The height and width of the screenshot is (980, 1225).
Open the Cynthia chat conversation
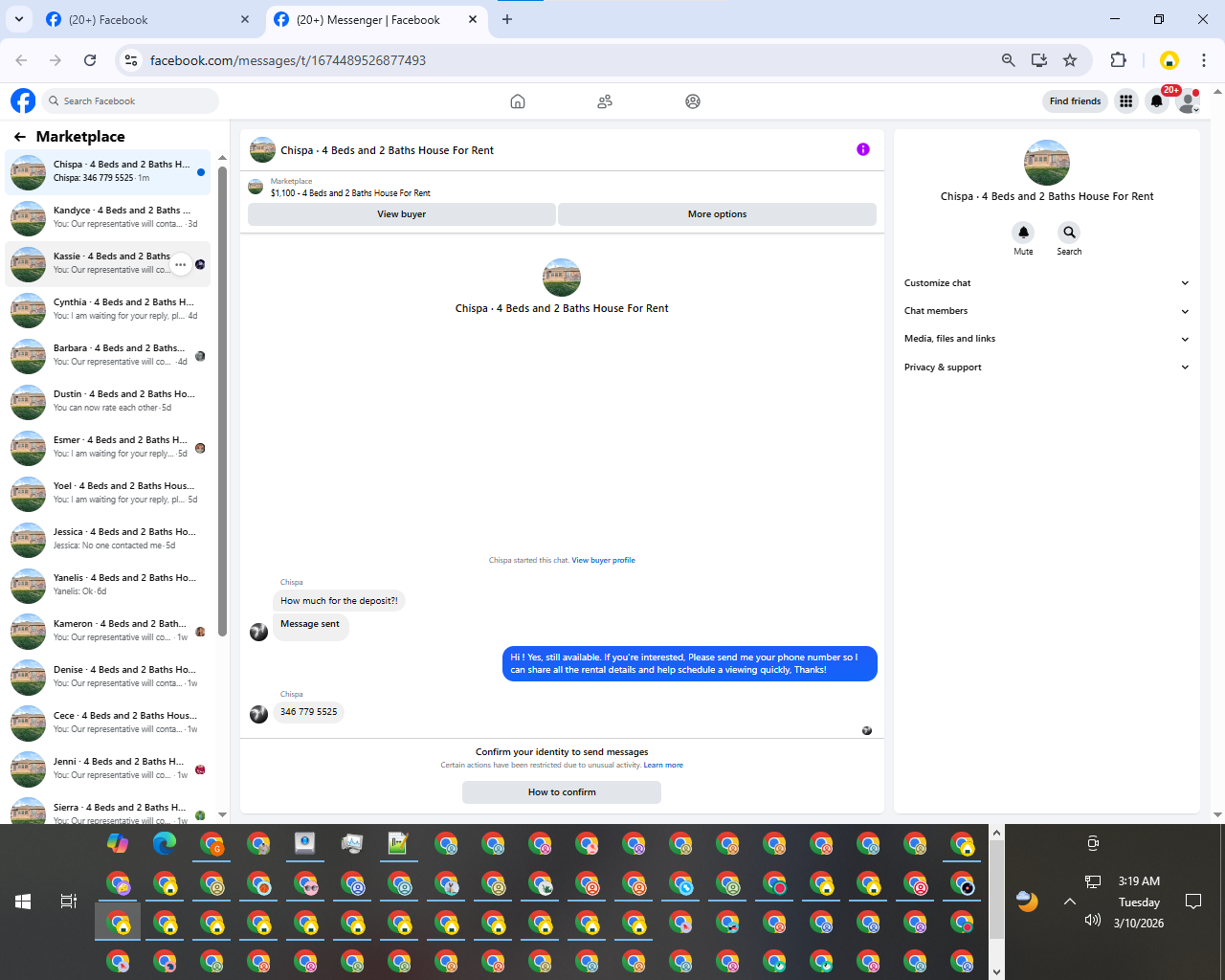107,309
